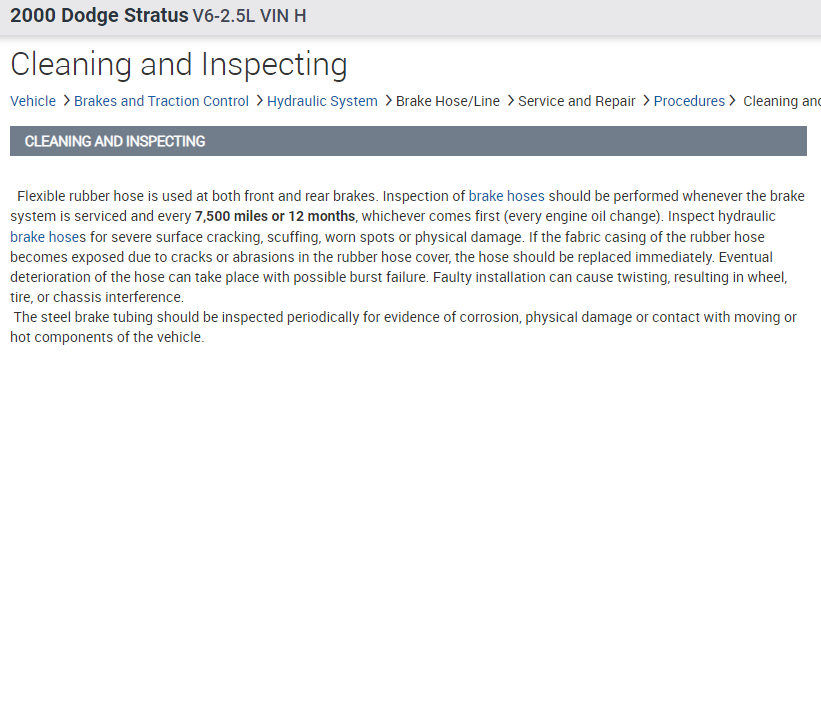
Task: Open the Procedures breadcrumb link
Action: tap(689, 101)
